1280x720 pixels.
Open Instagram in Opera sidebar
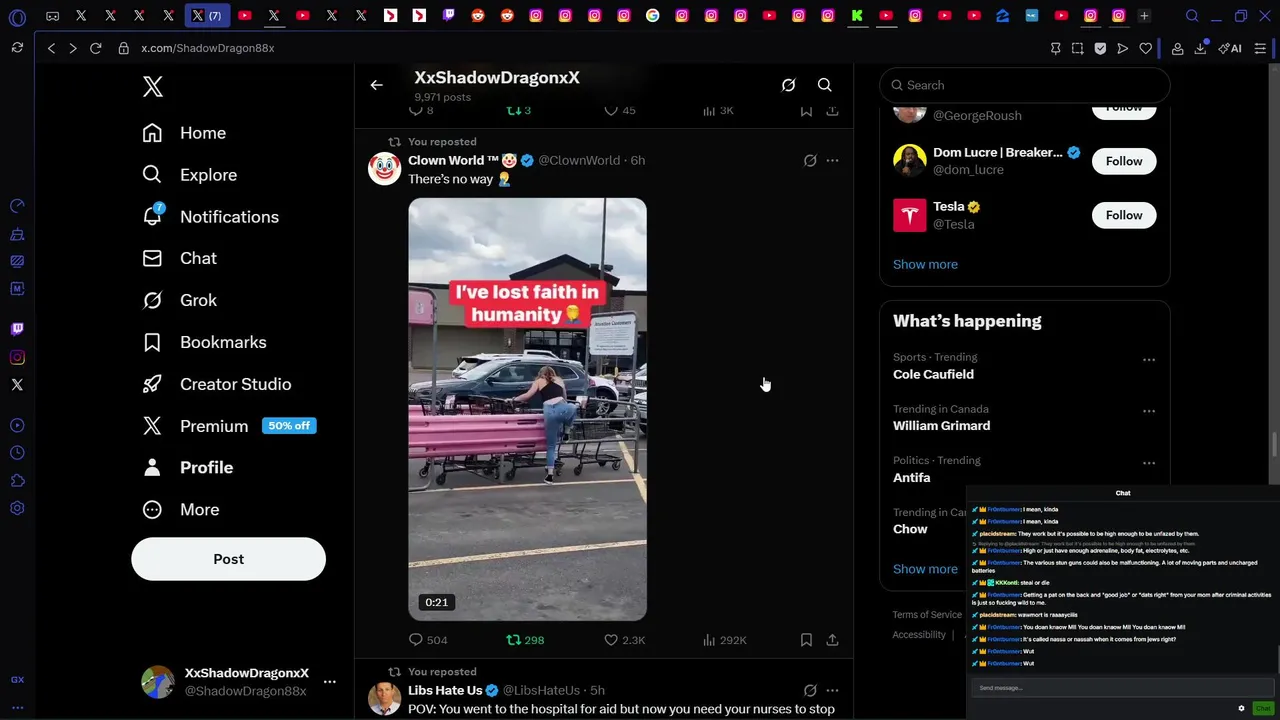[x=17, y=357]
